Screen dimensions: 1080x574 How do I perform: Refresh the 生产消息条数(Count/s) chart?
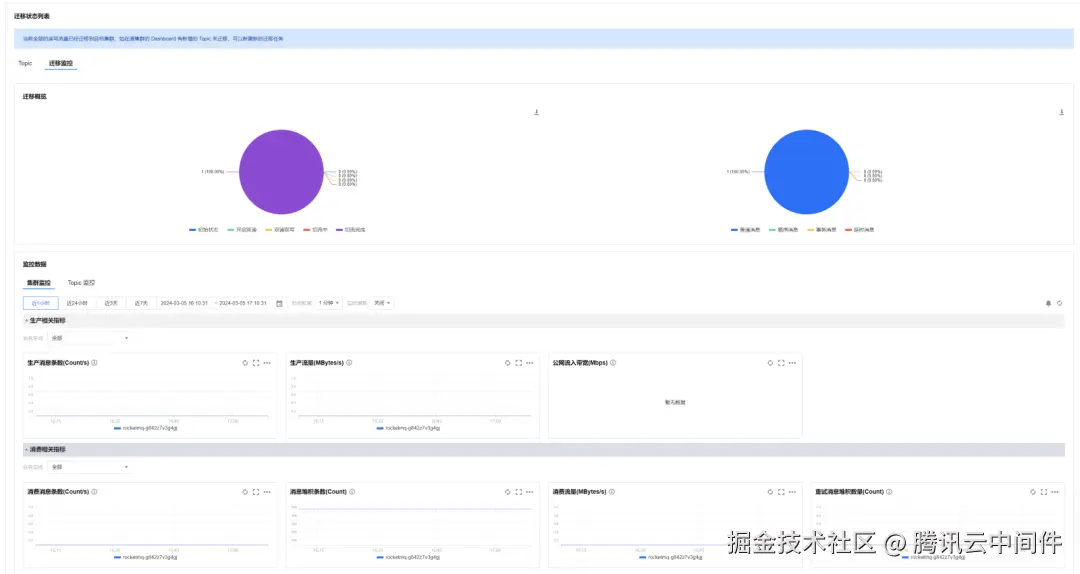click(x=245, y=362)
